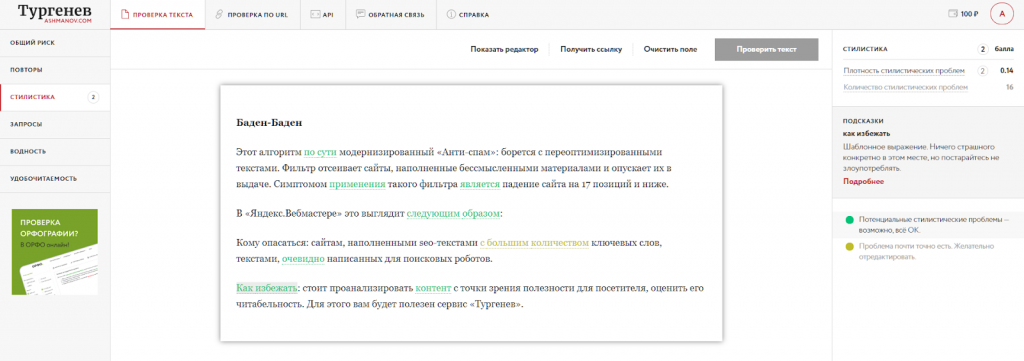1024x361 pixels.
Task: Select Удобочитаемость in the sidebar
Action: click(x=55, y=178)
